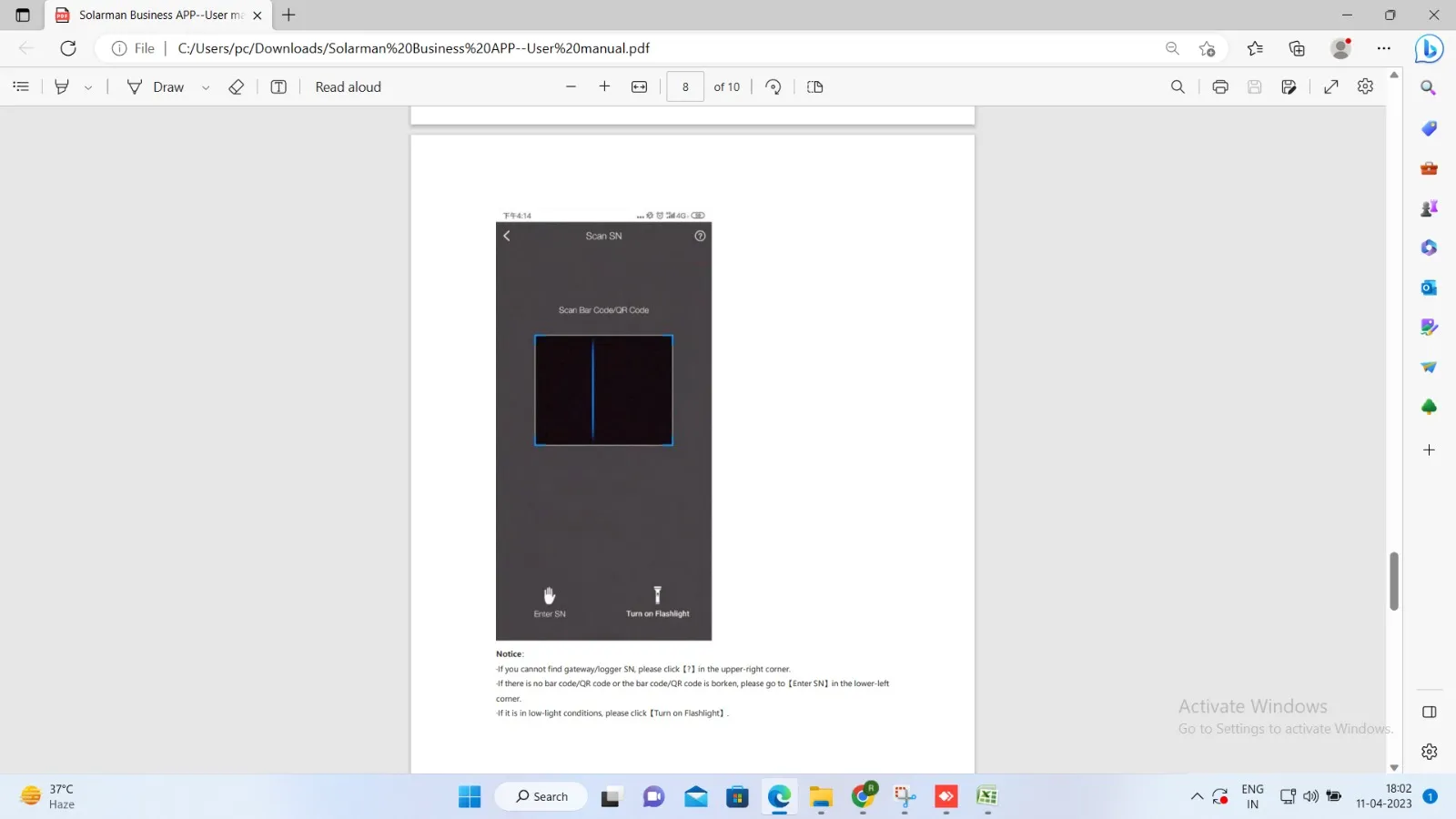Click the Save as icon
Image resolution: width=1456 pixels, height=819 pixels.
[x=1289, y=86]
